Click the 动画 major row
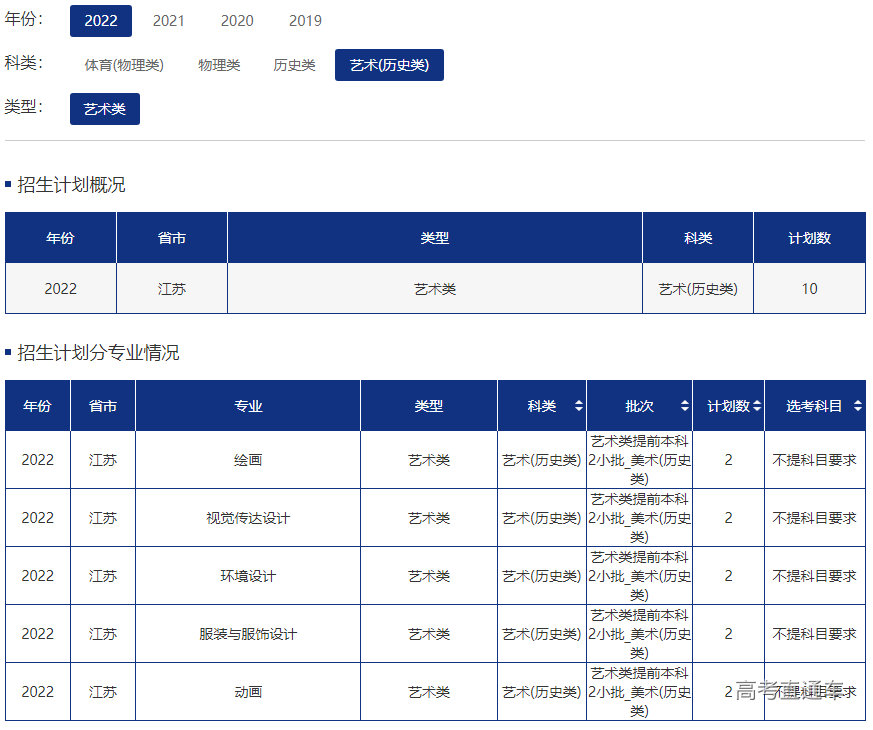Image resolution: width=873 pixels, height=730 pixels. [248, 692]
